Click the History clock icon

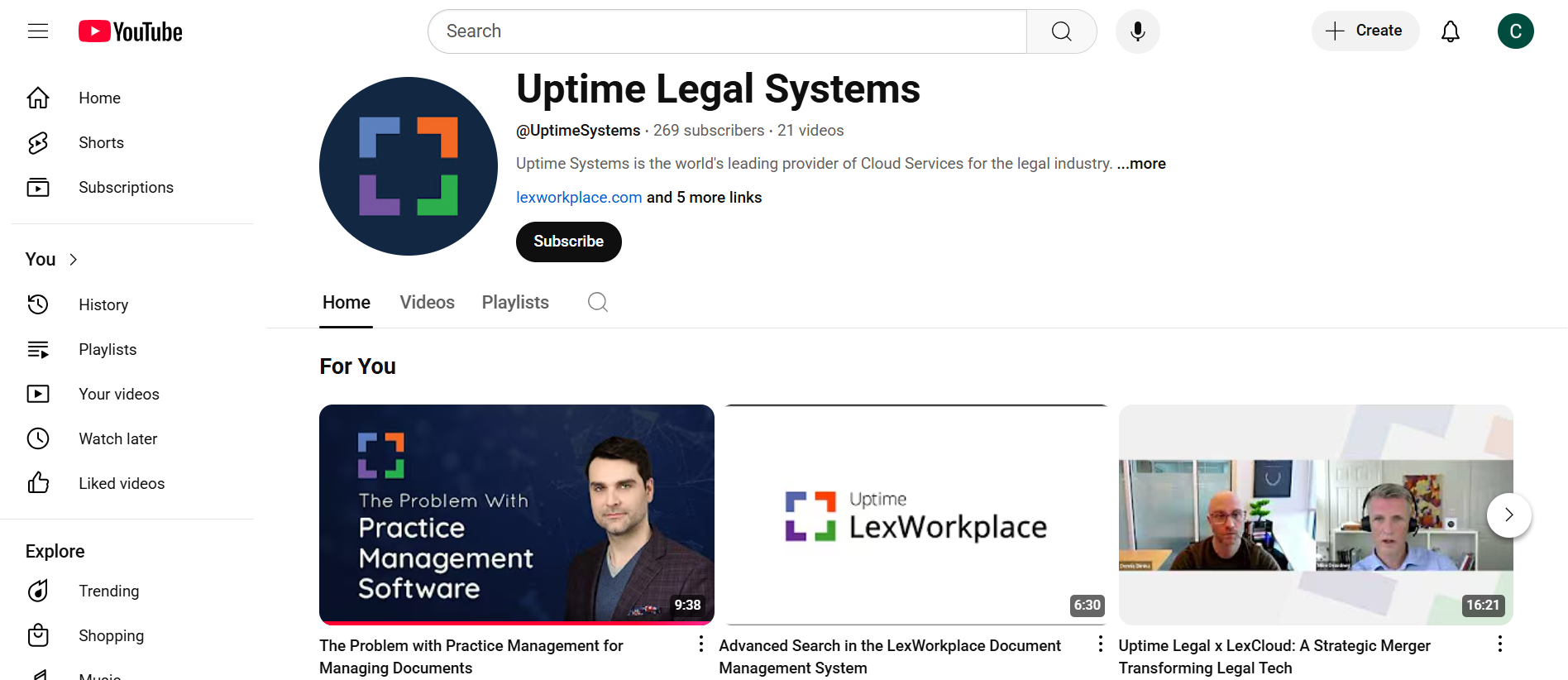(38, 304)
